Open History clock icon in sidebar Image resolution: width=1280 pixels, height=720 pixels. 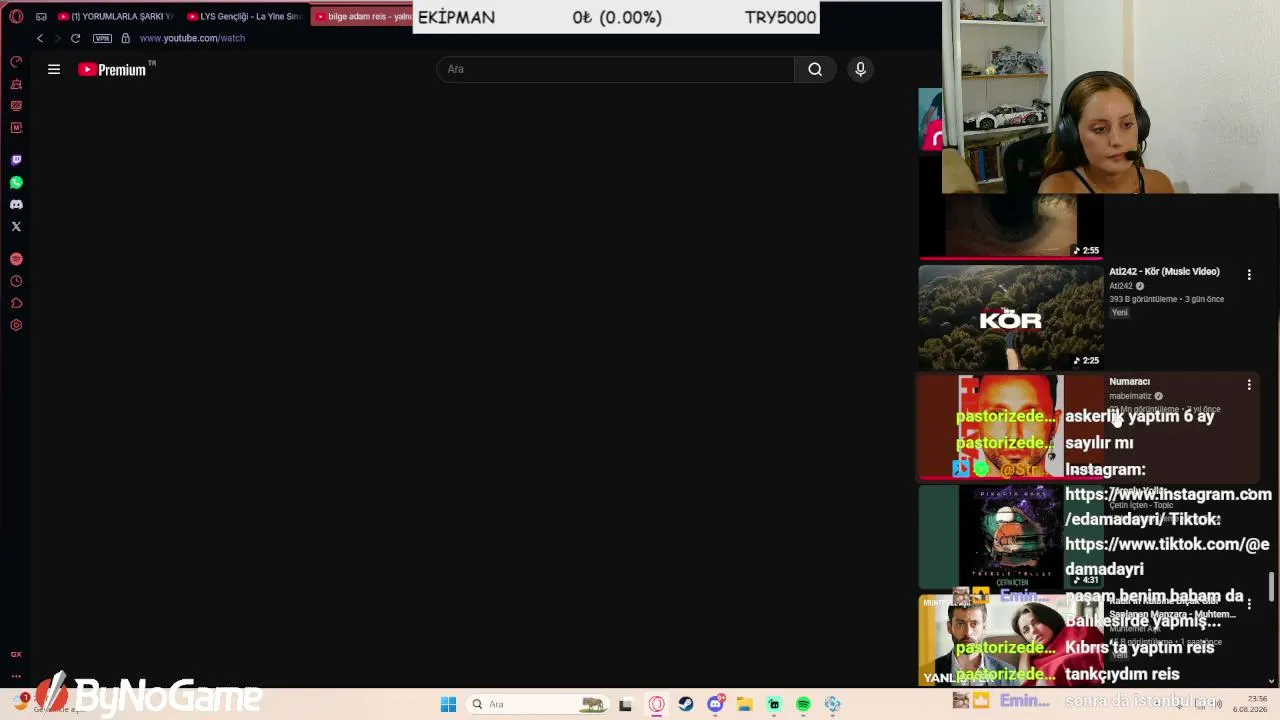pyautogui.click(x=16, y=281)
